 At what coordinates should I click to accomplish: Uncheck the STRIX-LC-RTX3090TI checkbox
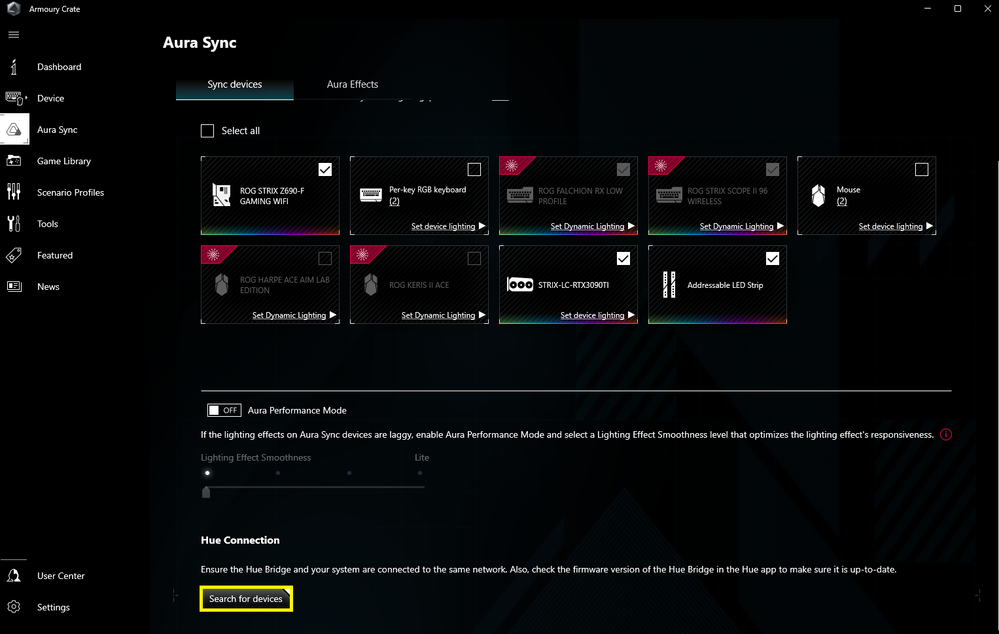pyautogui.click(x=623, y=258)
